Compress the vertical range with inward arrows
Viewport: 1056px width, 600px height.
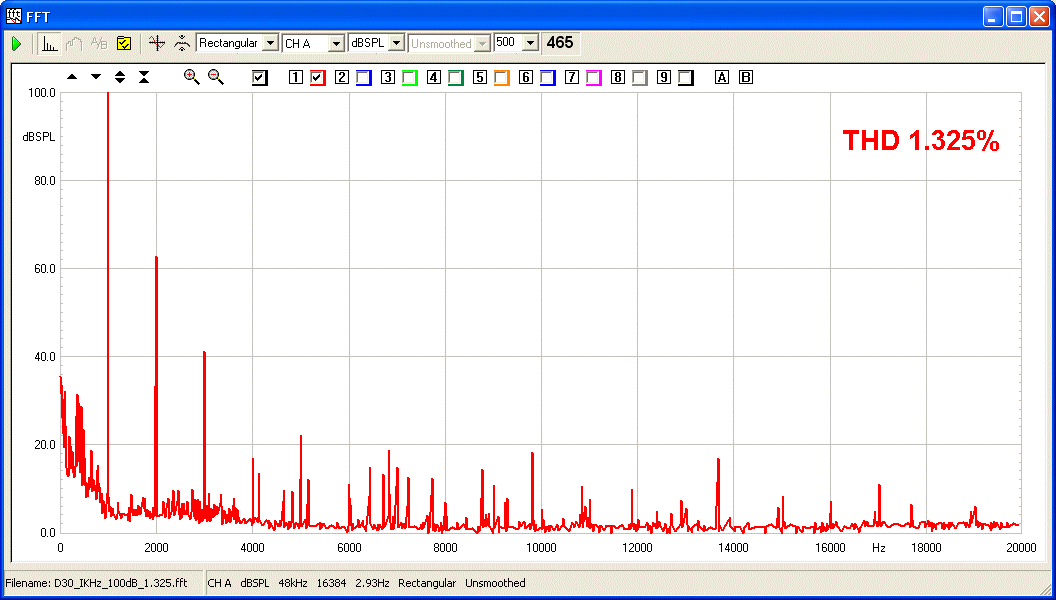(x=143, y=77)
